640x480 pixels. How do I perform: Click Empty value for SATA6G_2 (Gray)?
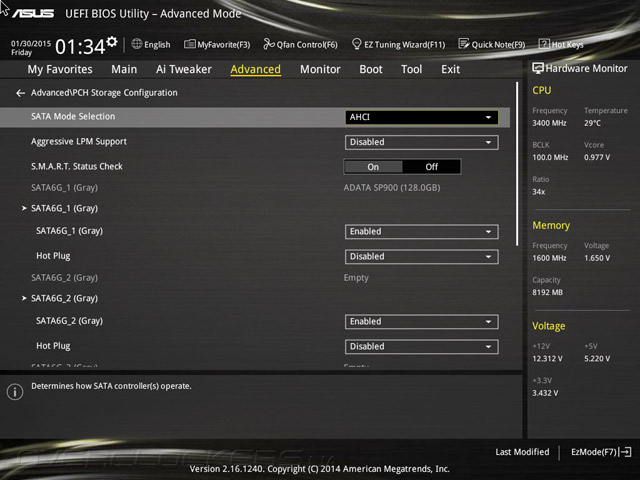point(356,278)
